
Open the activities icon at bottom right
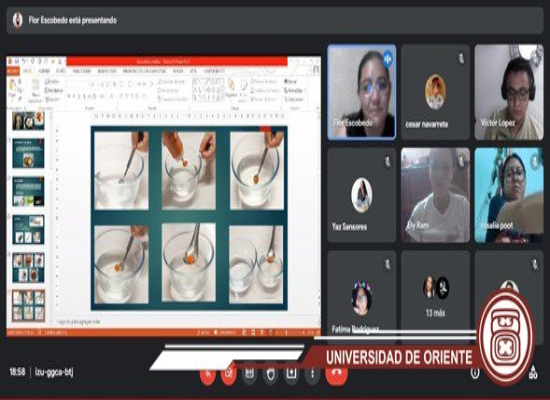click(533, 373)
